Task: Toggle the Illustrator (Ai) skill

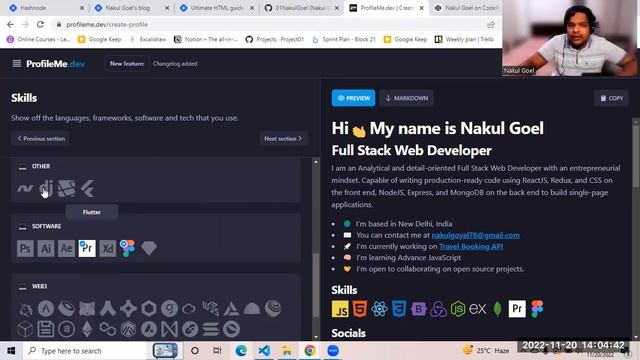Action: pyautogui.click(x=46, y=248)
